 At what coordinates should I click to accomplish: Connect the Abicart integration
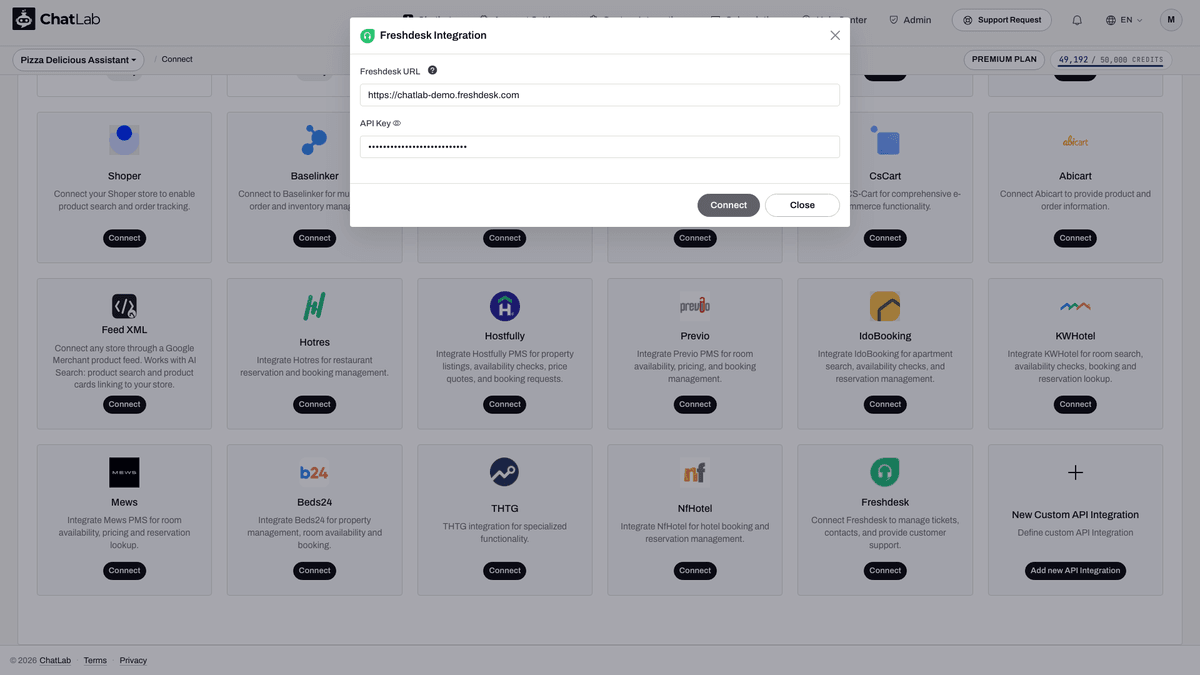pos(1075,238)
